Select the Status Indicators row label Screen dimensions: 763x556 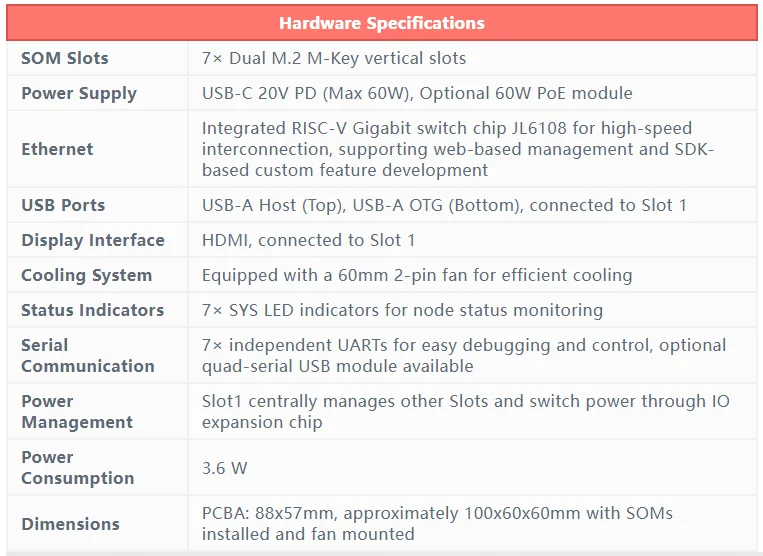click(x=93, y=310)
